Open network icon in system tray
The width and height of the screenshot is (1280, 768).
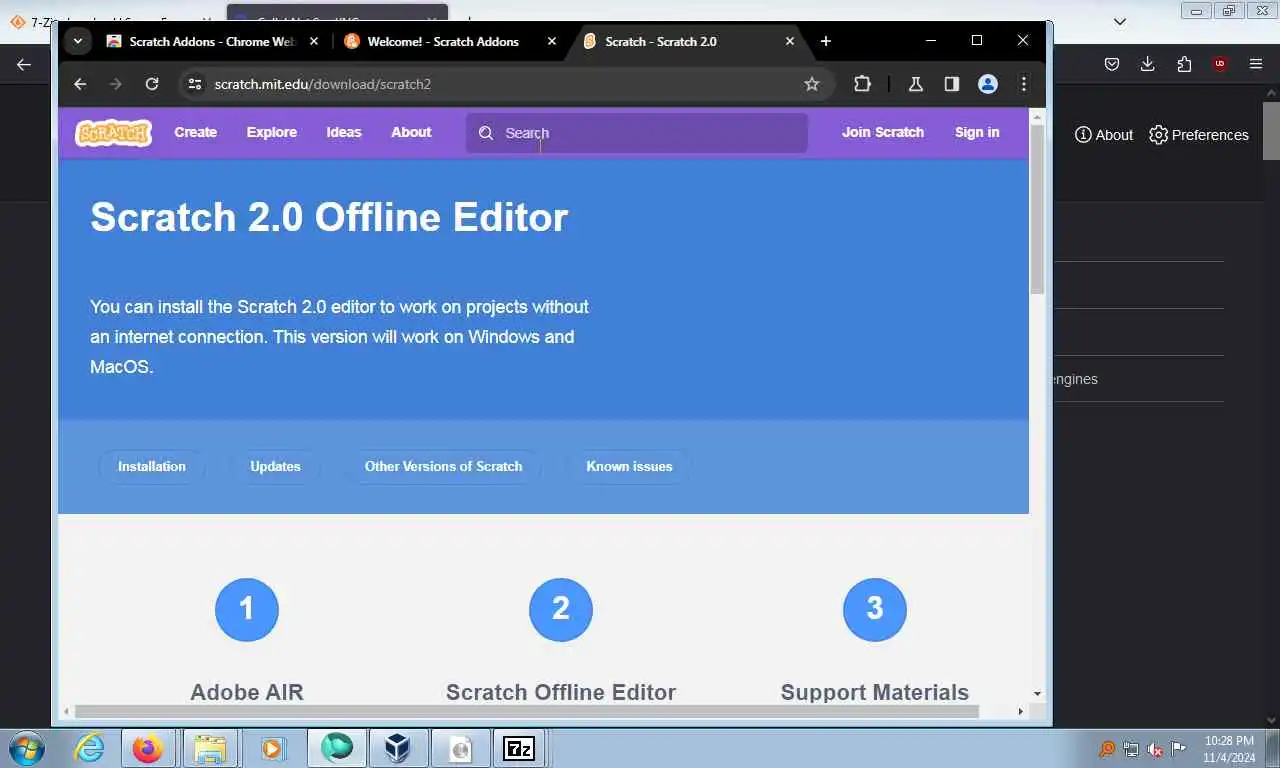[1131, 749]
